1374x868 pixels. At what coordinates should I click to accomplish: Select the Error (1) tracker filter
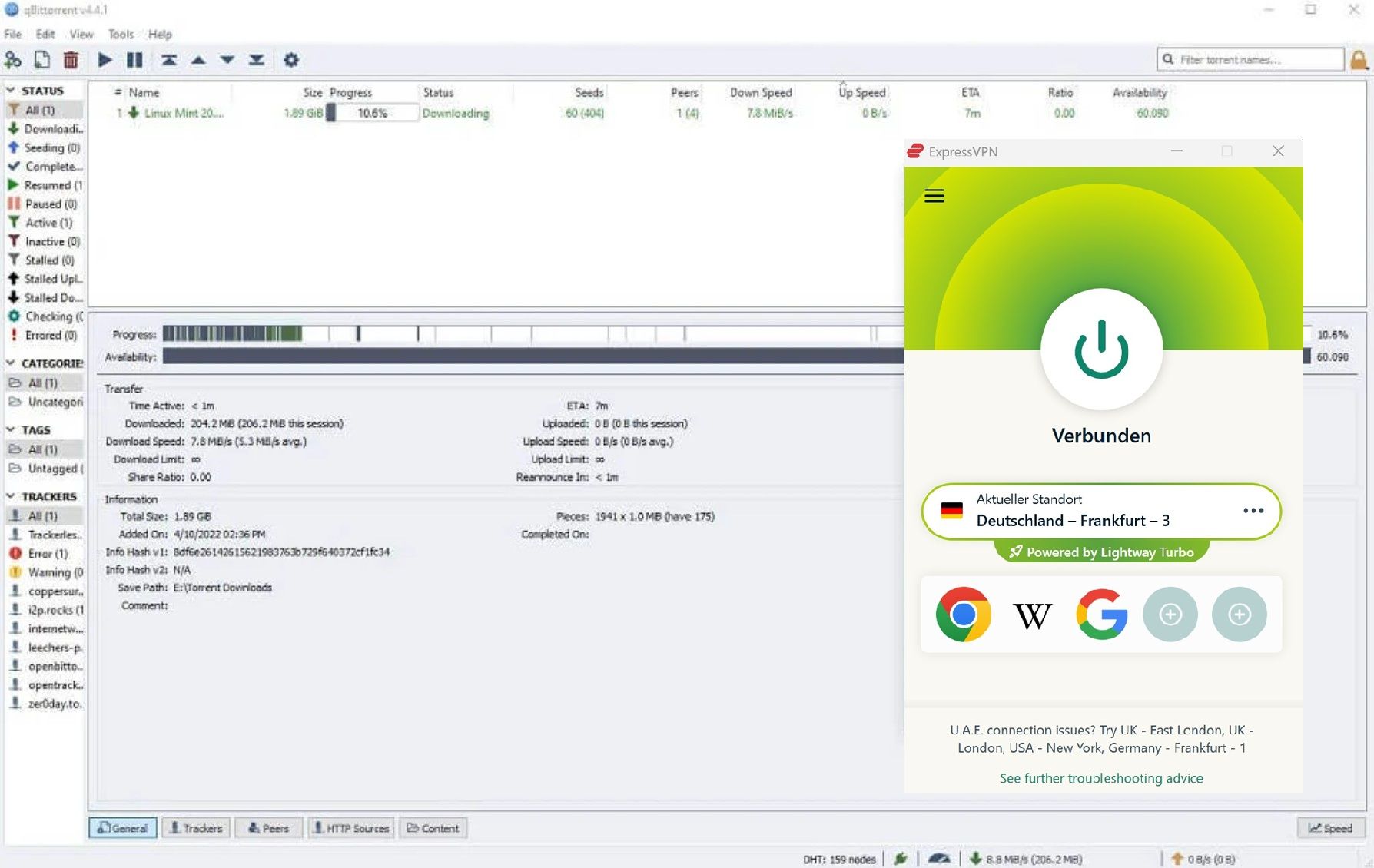[45, 554]
